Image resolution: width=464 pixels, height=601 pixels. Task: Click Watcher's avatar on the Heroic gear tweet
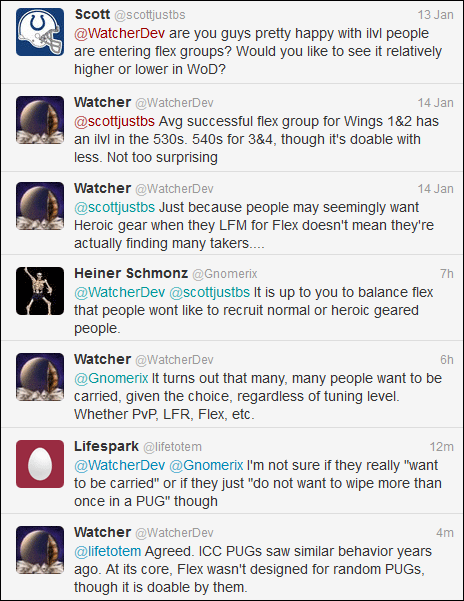coord(40,206)
